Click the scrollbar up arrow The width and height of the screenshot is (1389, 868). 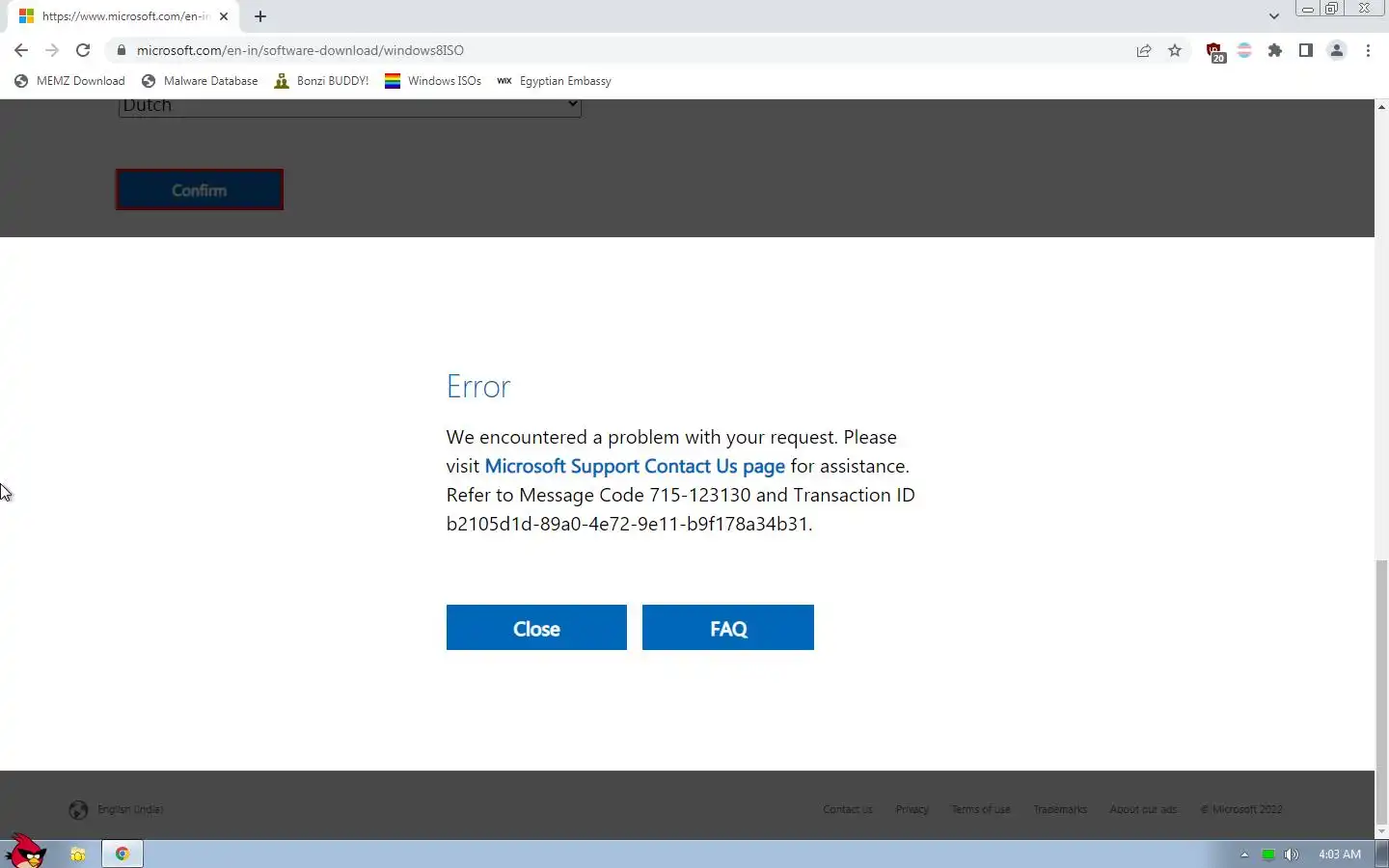(1381, 106)
